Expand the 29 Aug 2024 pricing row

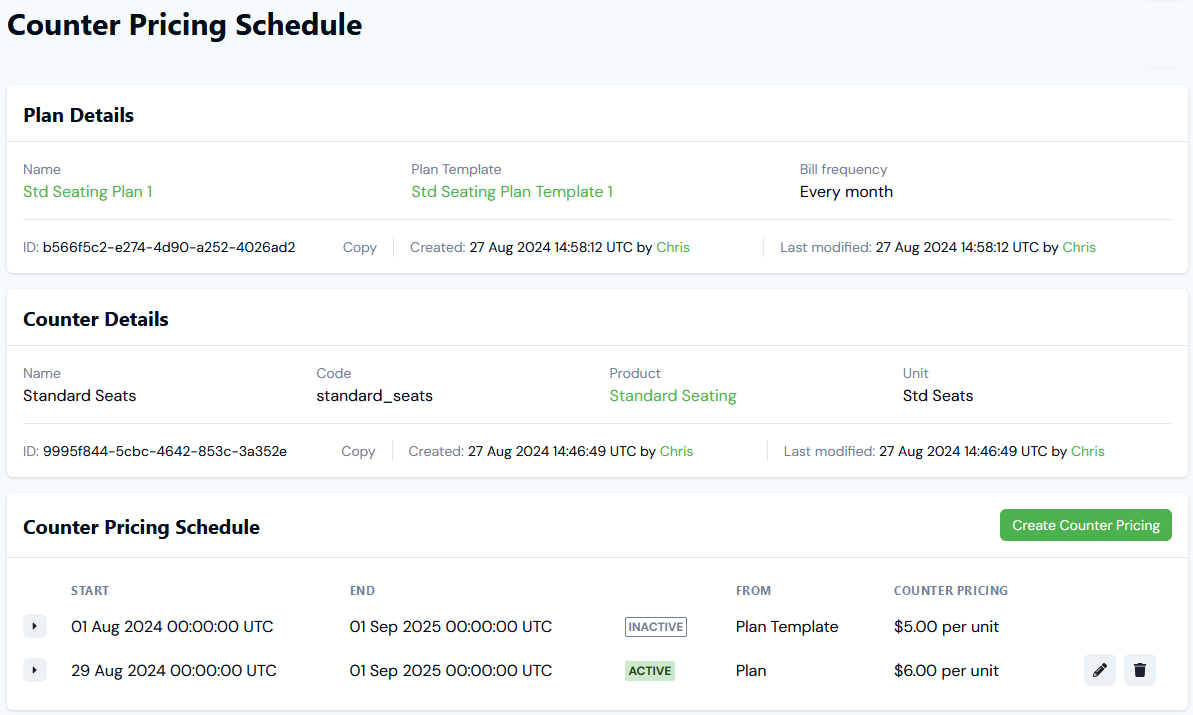35,670
